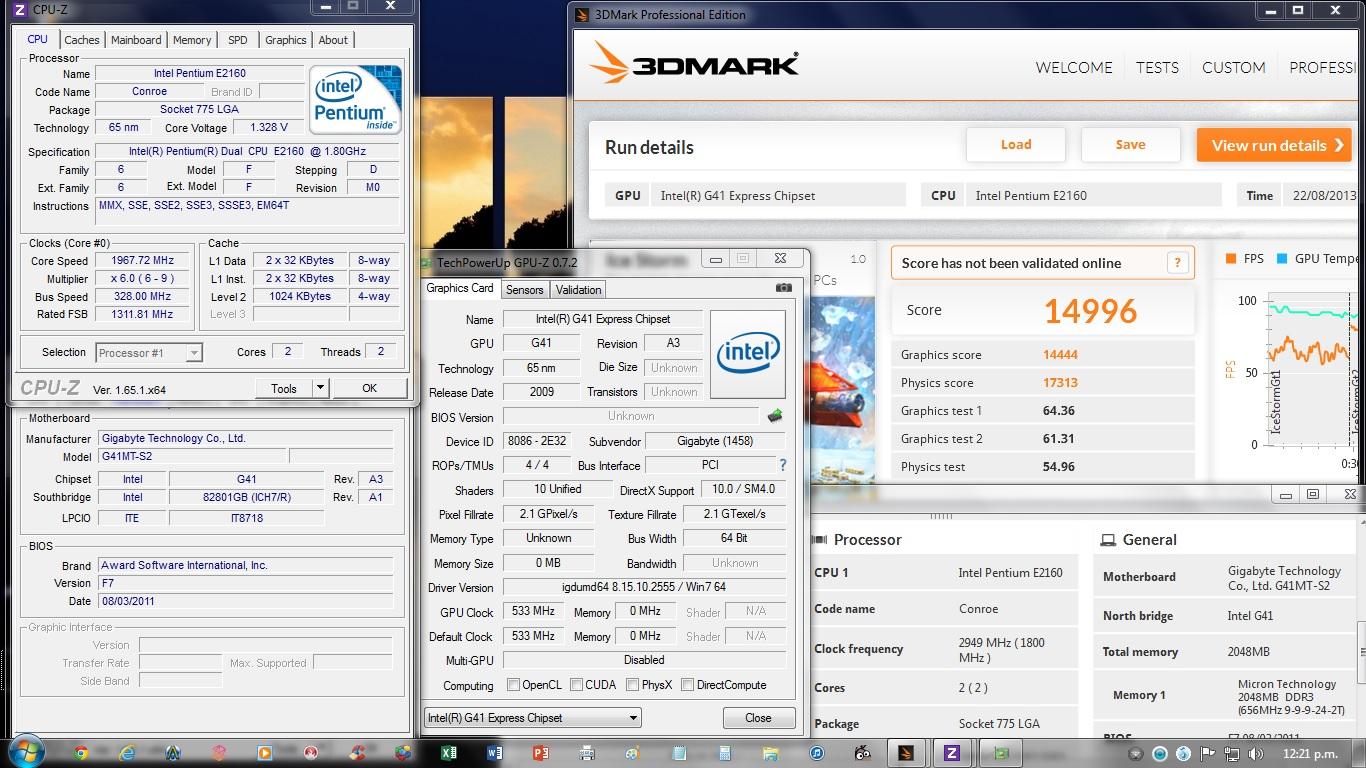Open the CPU-Z Tools dropdown arrow
The height and width of the screenshot is (768, 1366).
pyautogui.click(x=320, y=388)
